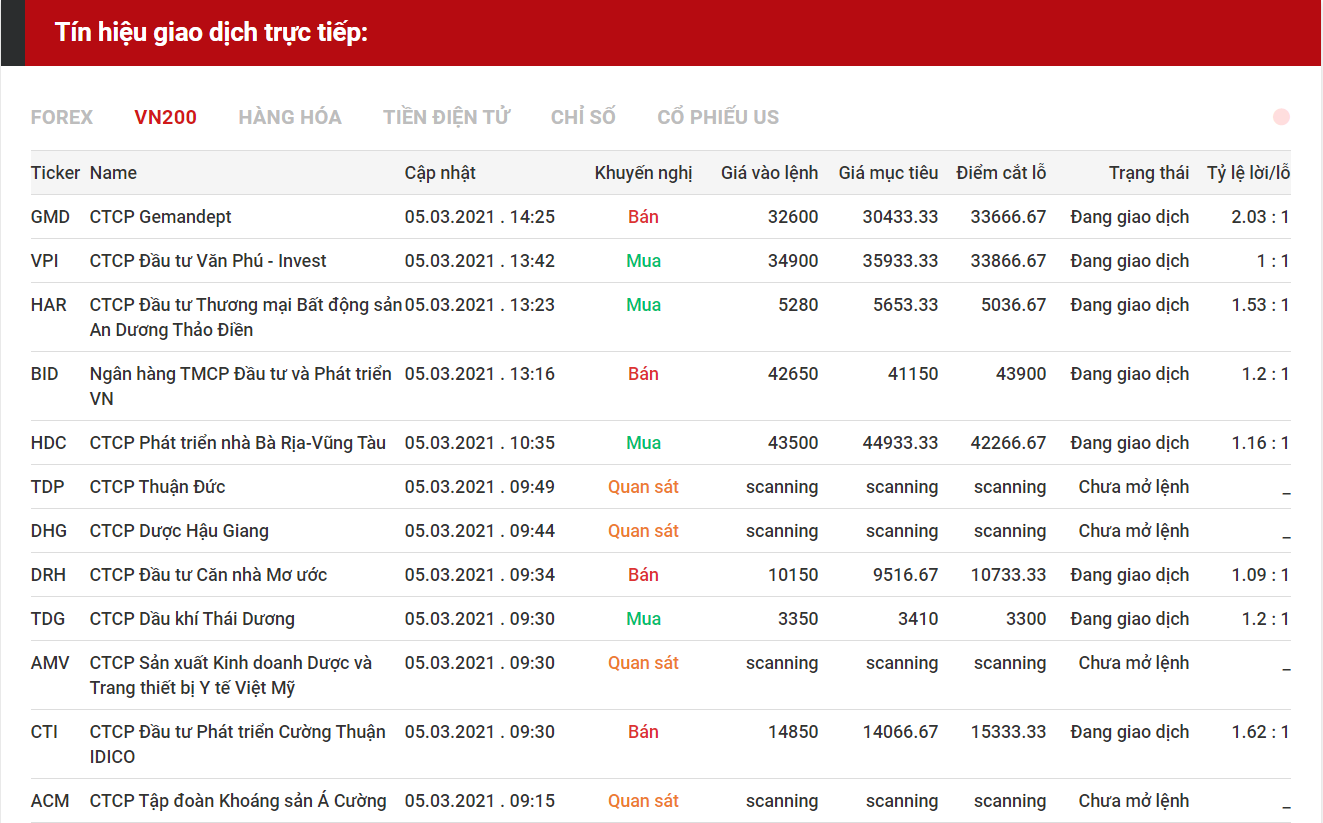Screen dimensions: 1323x823
Task: Click Chưa mở lệnh status for DHG
Action: pyautogui.click(x=1134, y=531)
